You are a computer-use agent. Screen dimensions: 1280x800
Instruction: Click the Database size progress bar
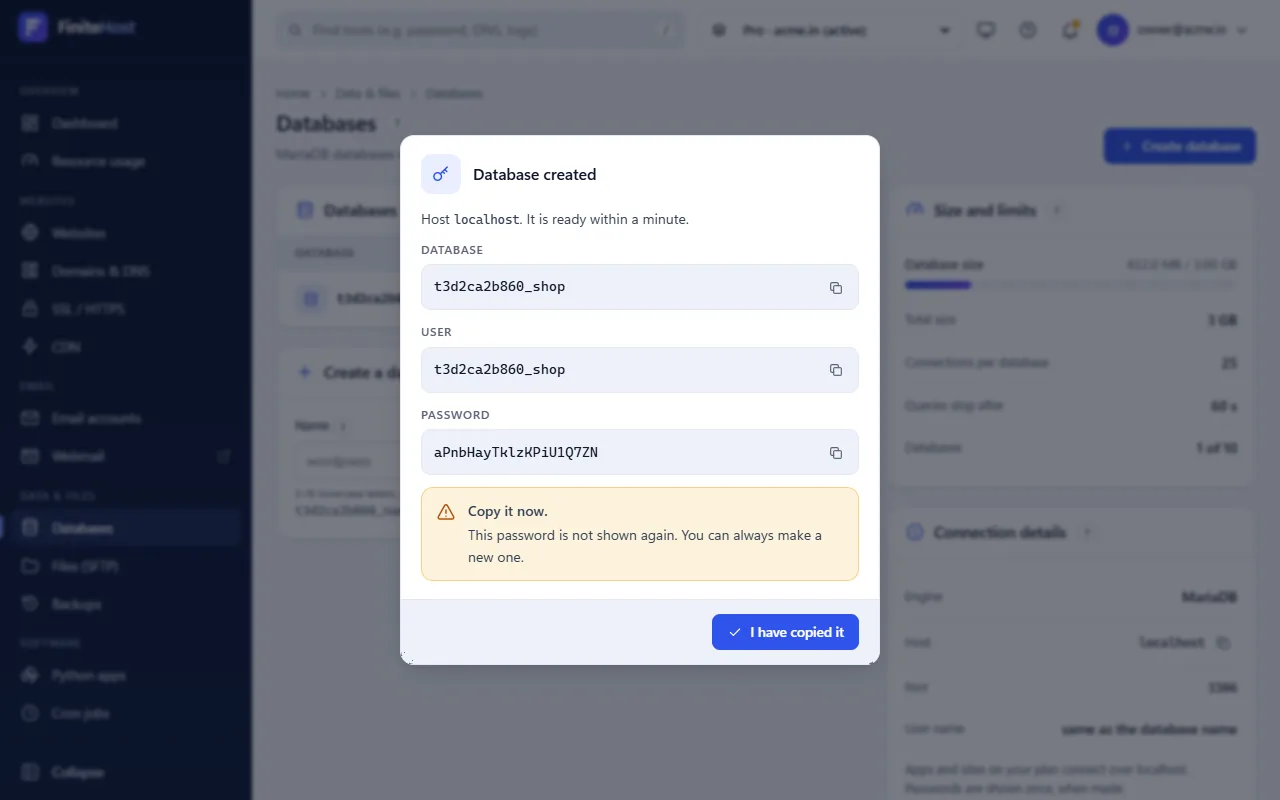coord(1070,285)
